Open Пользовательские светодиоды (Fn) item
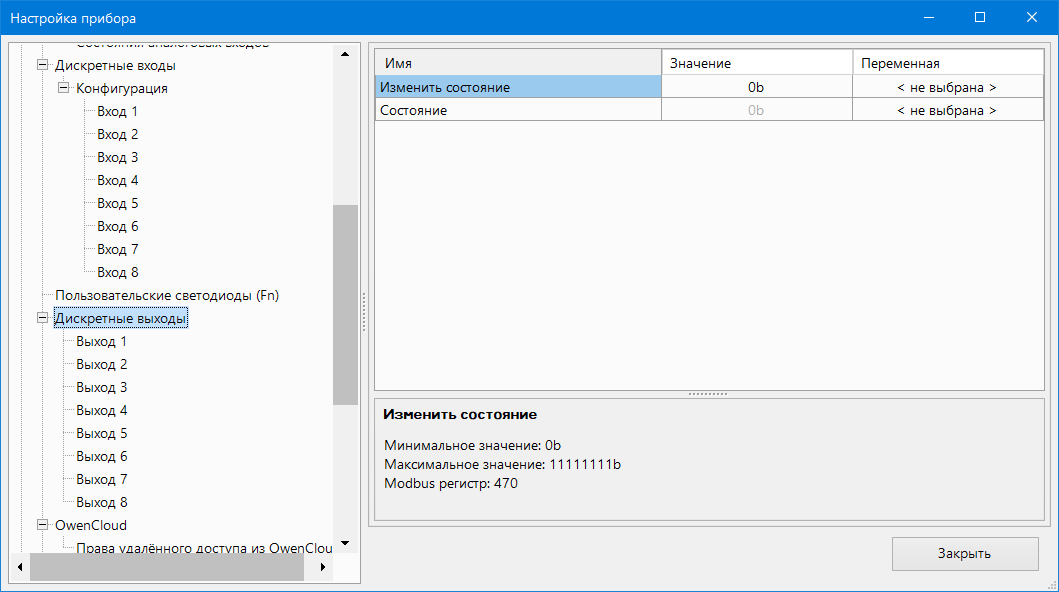The height and width of the screenshot is (592, 1059). [x=167, y=295]
